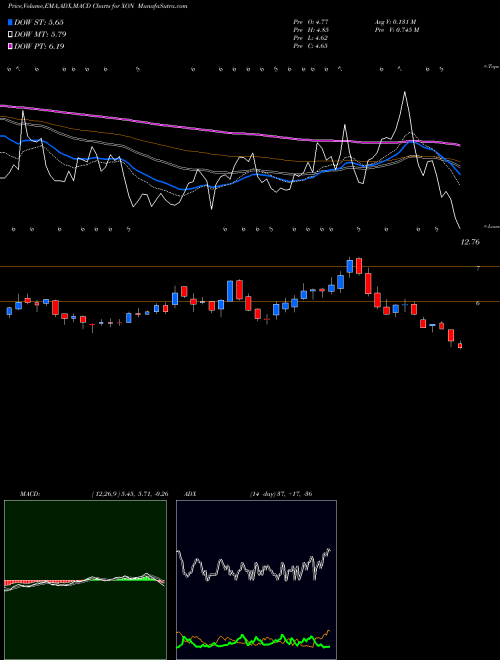Open the ADX indicator chart thumbnail

click(257, 580)
